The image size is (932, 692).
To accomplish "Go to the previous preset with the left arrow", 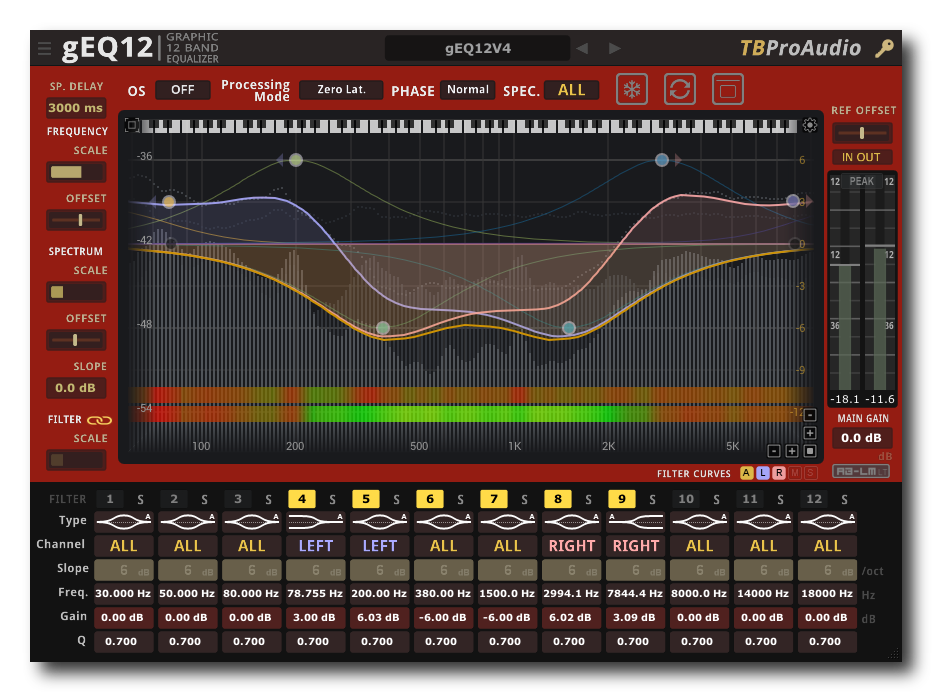I will (x=582, y=48).
